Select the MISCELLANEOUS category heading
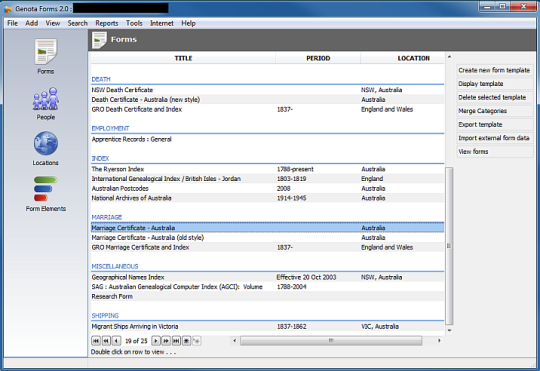 point(115,267)
